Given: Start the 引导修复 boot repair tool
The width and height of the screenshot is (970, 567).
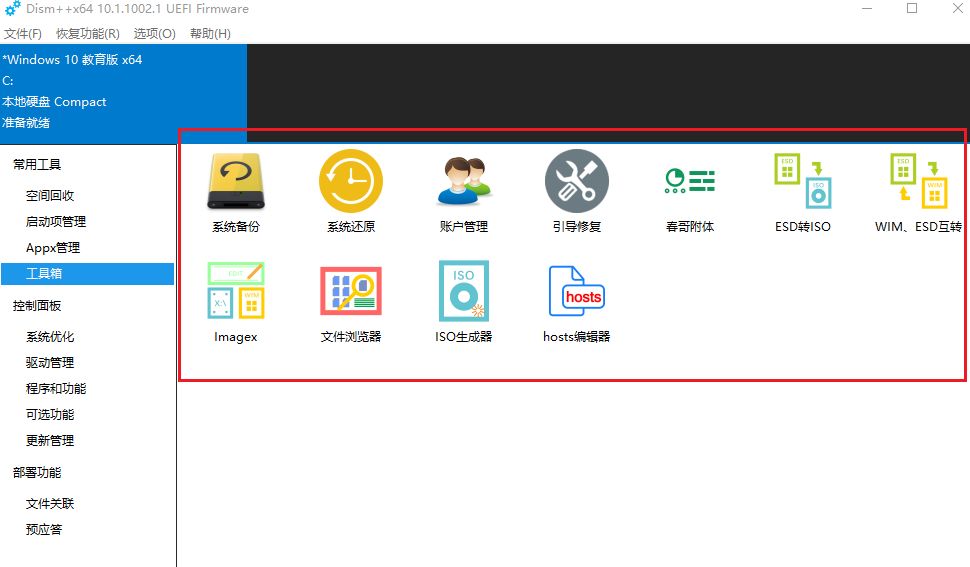Looking at the screenshot, I should (577, 192).
